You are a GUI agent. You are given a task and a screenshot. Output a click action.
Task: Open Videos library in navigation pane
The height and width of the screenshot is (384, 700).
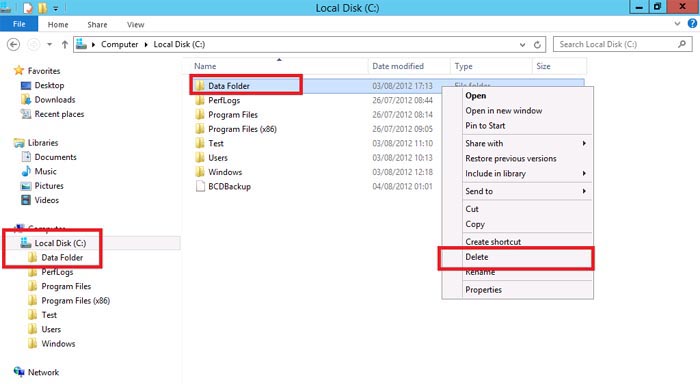coord(46,200)
